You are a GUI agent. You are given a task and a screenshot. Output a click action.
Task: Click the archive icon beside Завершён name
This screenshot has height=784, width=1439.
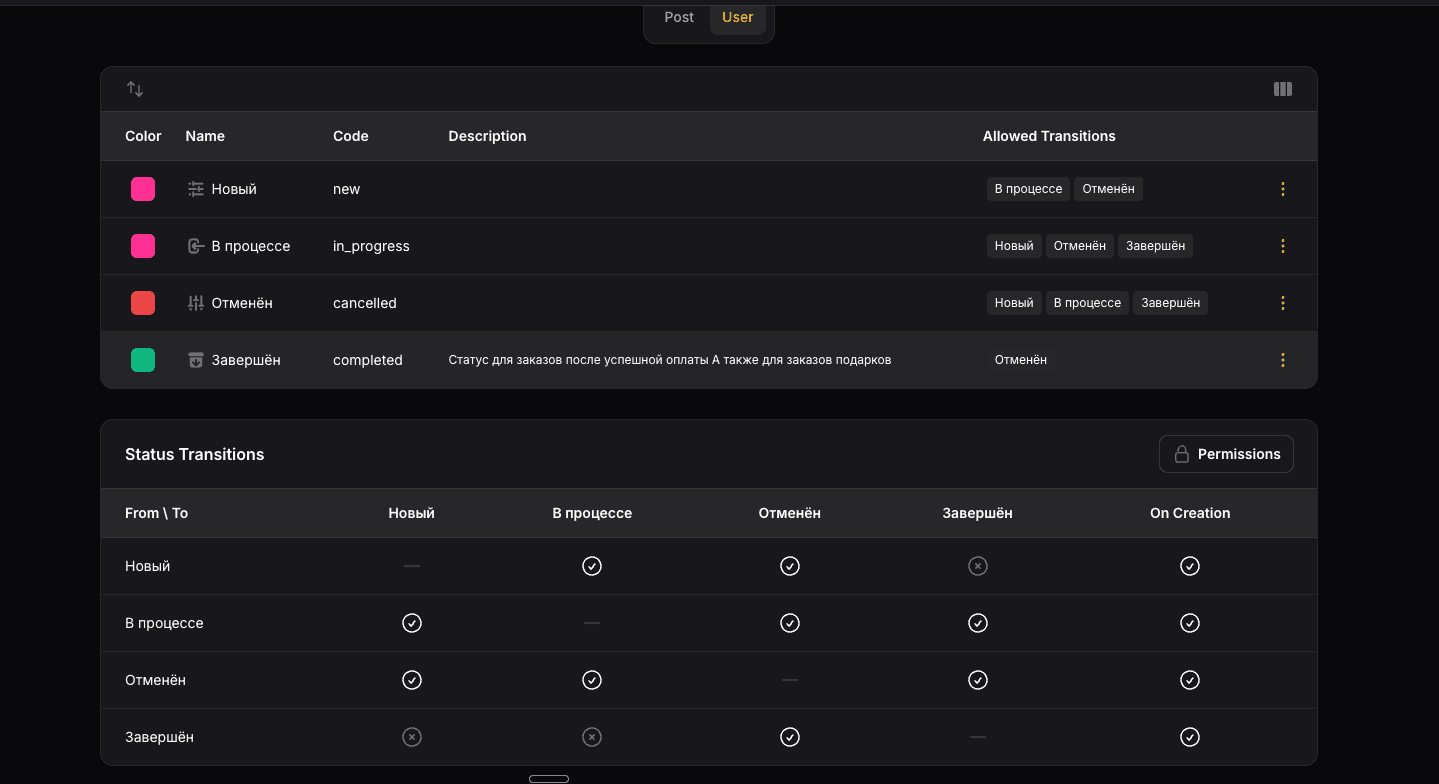click(196, 360)
